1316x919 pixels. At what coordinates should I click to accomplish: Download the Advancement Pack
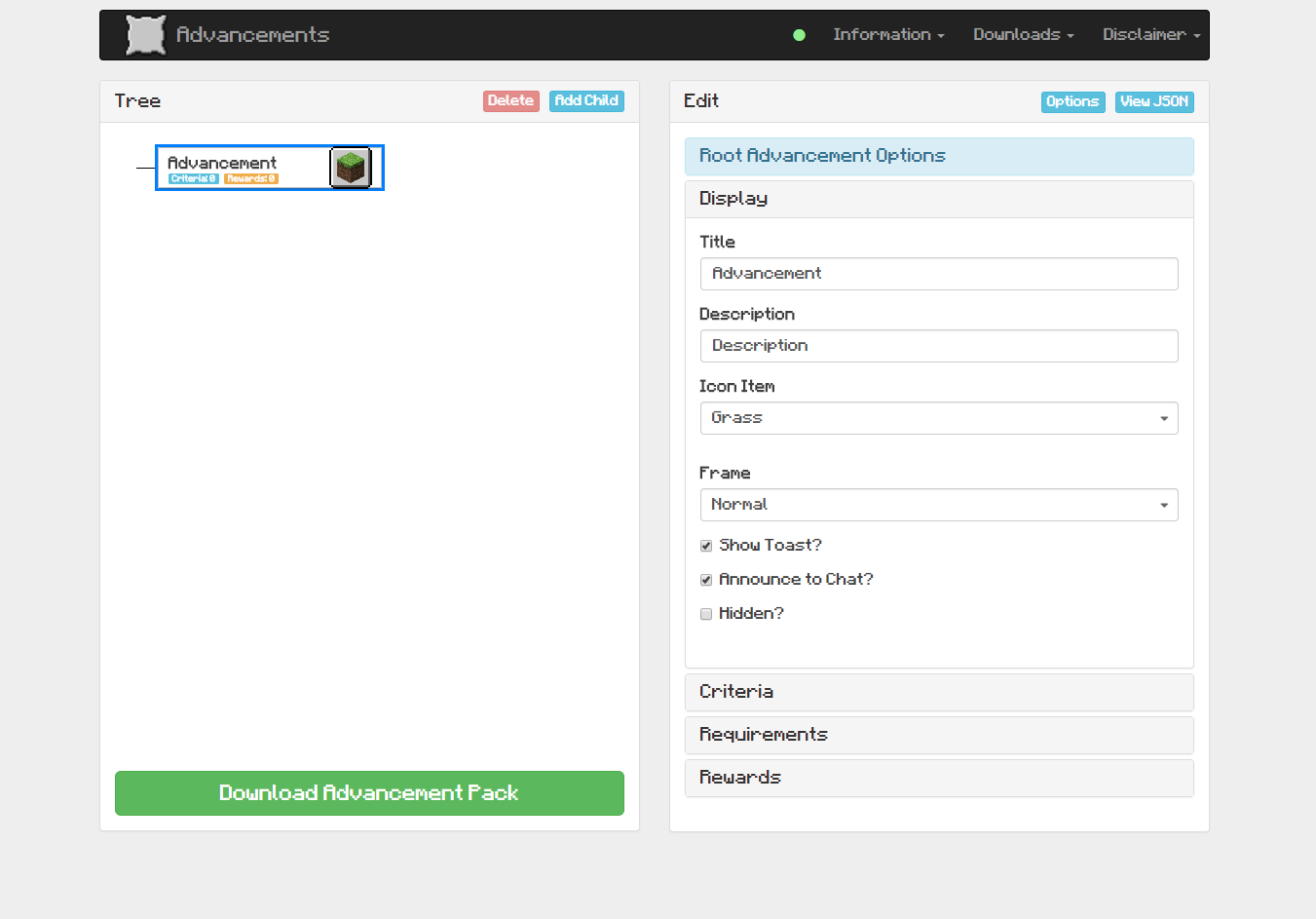[x=369, y=793]
